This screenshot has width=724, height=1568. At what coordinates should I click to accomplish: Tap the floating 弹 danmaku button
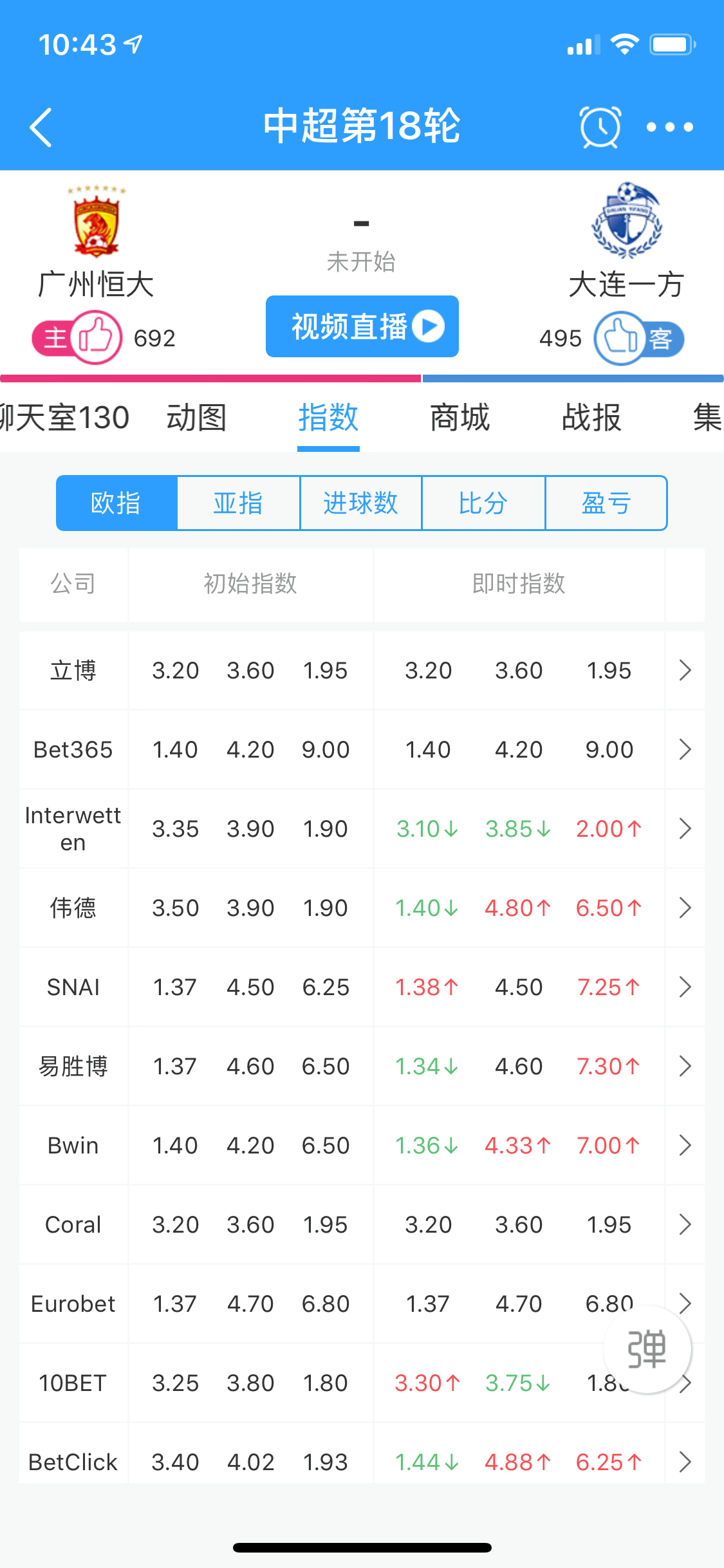647,1350
